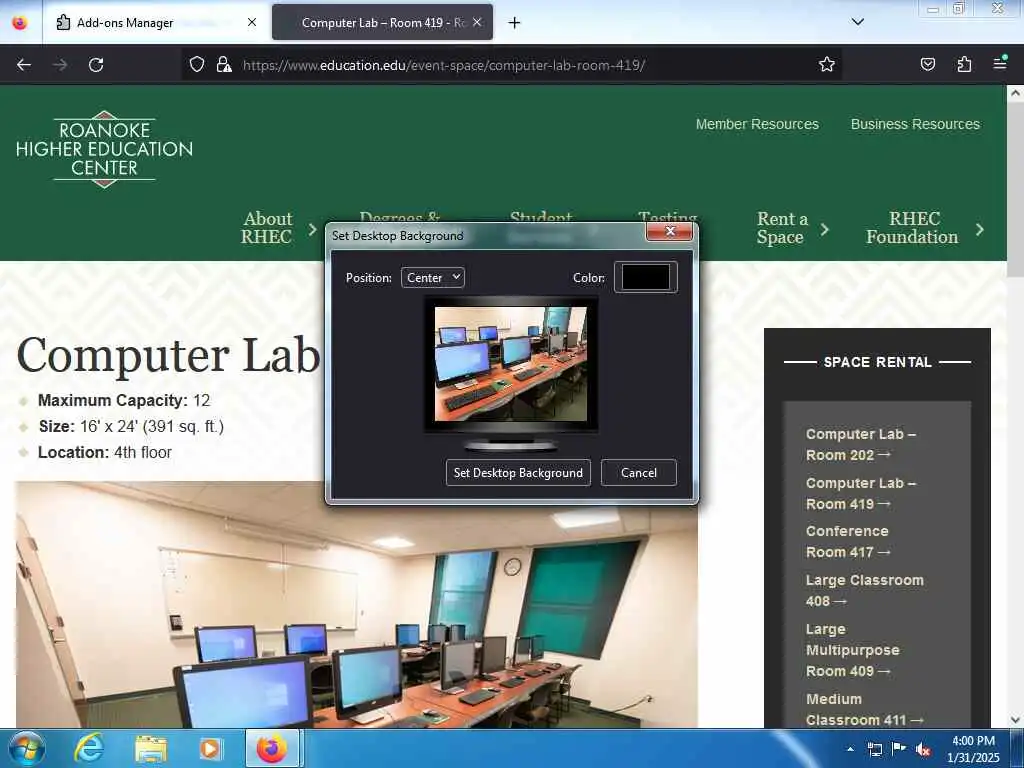Click the Show desktop button in the taskbar
Screen dimensions: 1024x768
coord(1017,748)
